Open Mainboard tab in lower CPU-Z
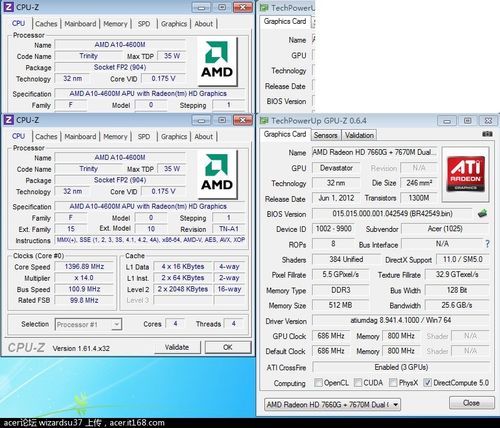Image resolution: width=500 pixels, height=428 pixels. (80, 137)
